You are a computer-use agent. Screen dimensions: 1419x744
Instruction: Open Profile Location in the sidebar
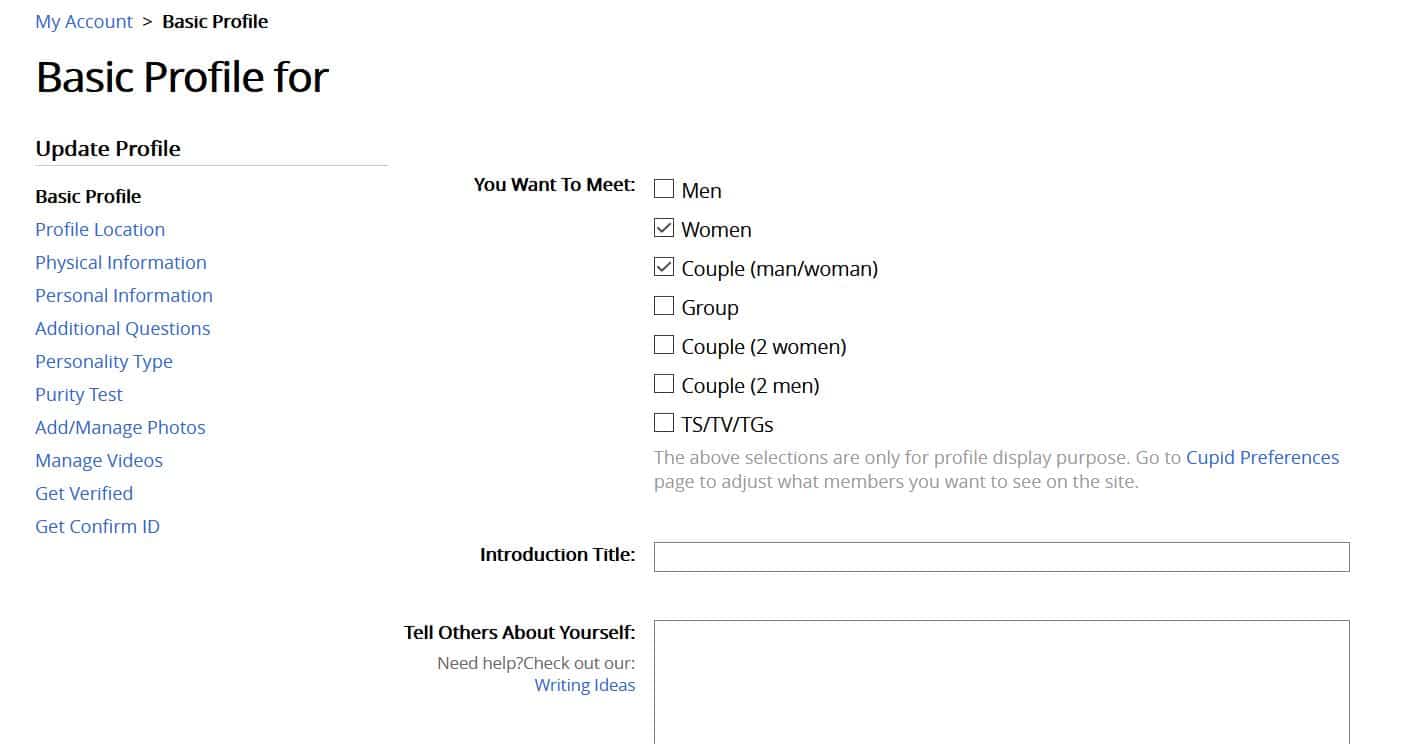pyautogui.click(x=100, y=229)
